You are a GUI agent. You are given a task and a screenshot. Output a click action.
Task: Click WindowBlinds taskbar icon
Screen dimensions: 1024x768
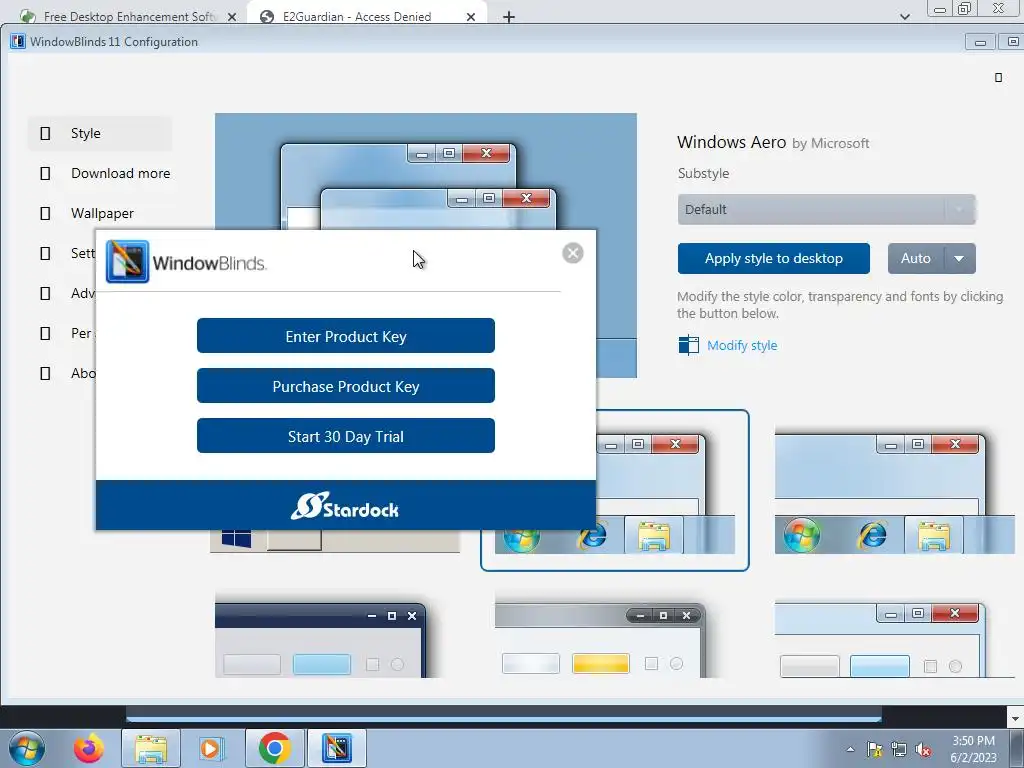tap(337, 748)
